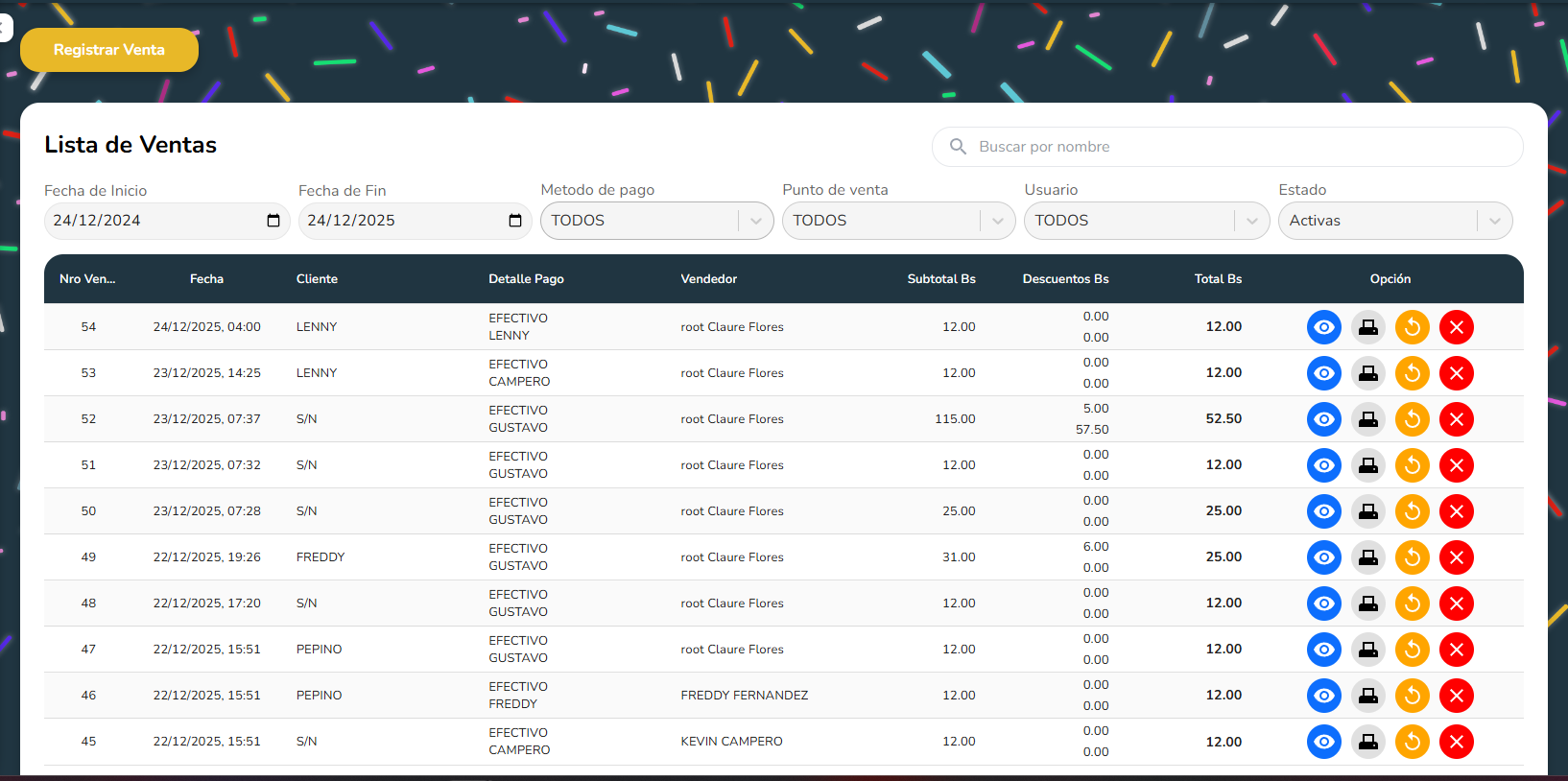
Task: Open the Punto de venta dropdown
Action: click(997, 221)
